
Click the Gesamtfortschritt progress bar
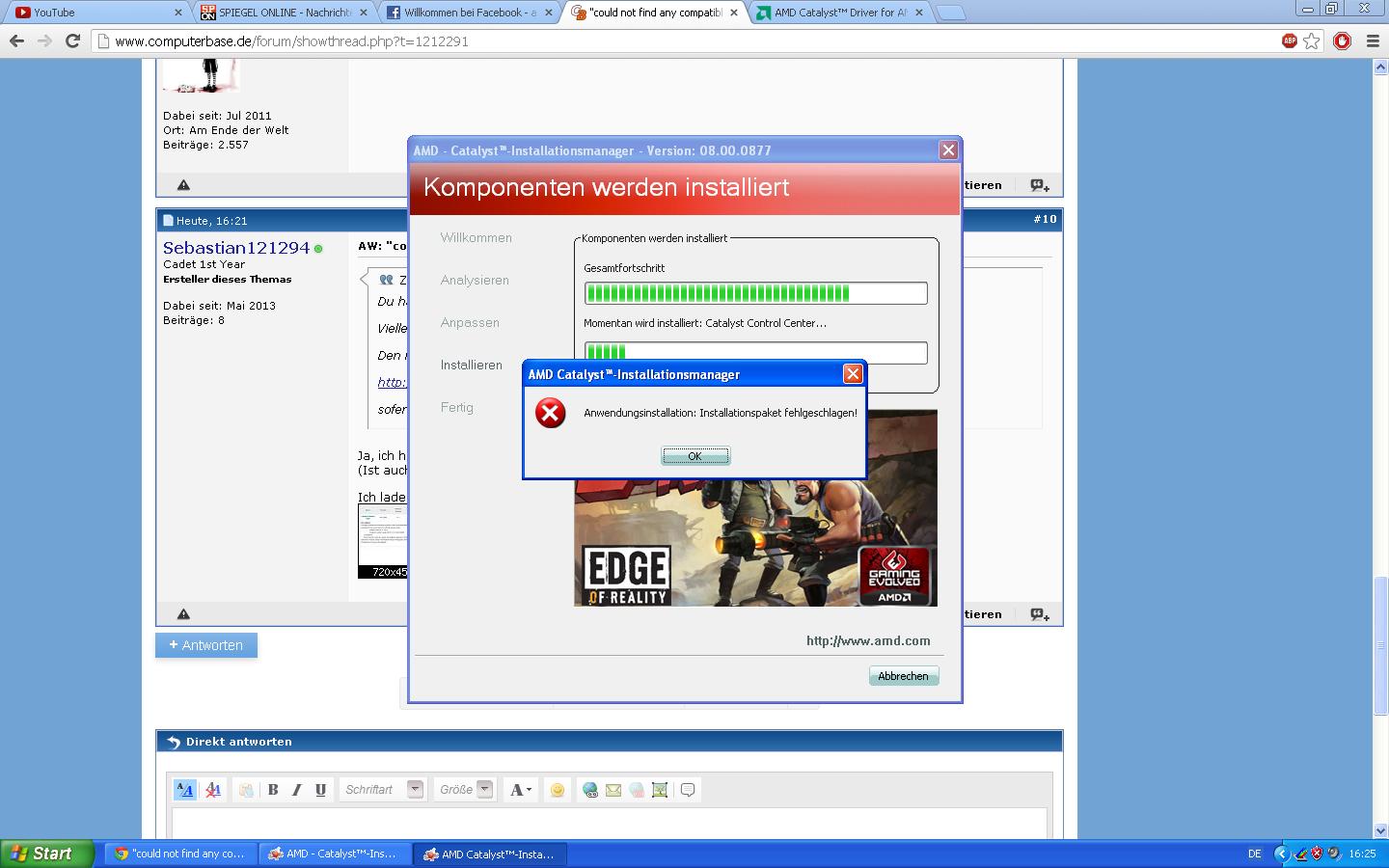[x=755, y=293]
